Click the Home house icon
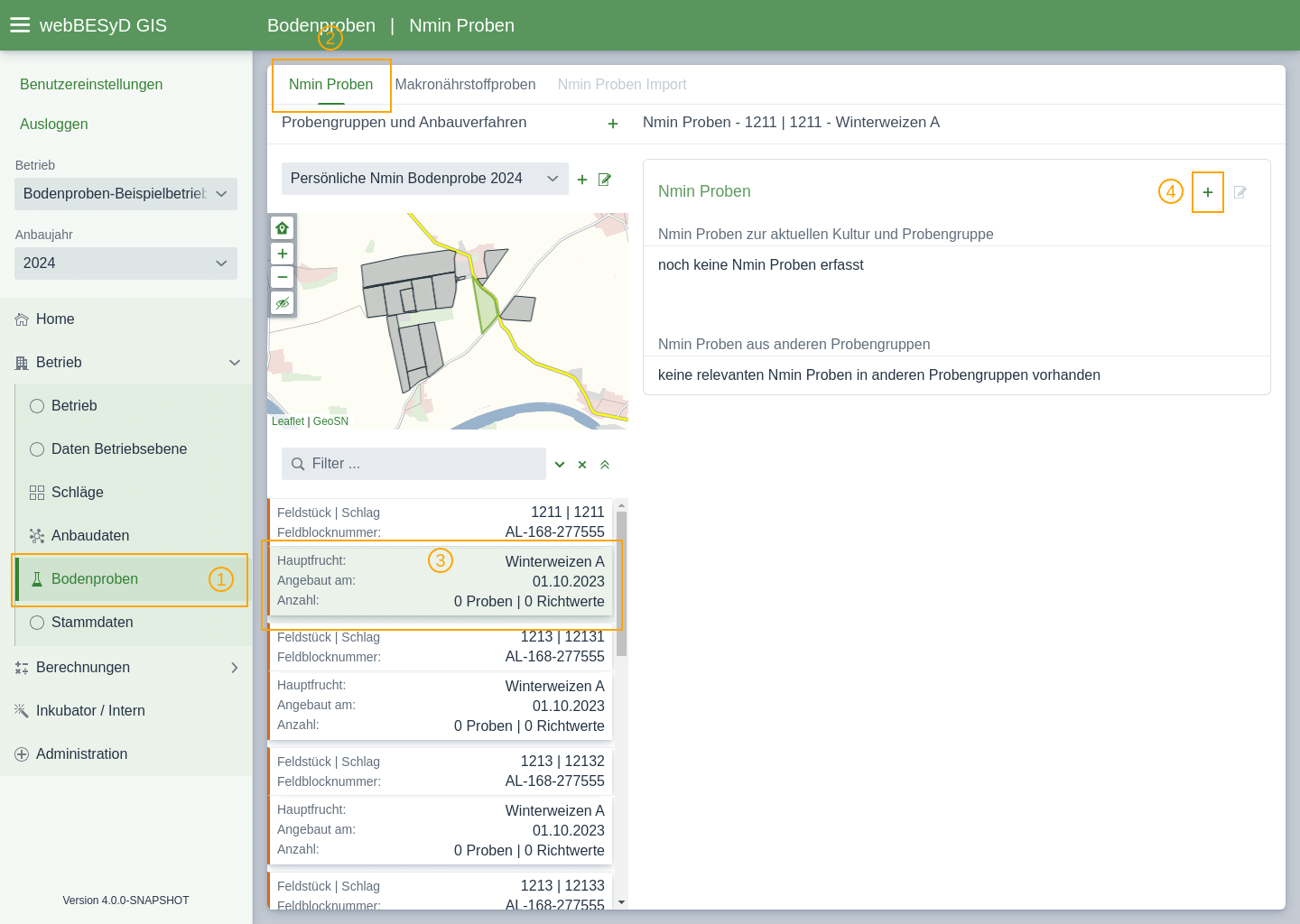1300x924 pixels. (x=22, y=319)
